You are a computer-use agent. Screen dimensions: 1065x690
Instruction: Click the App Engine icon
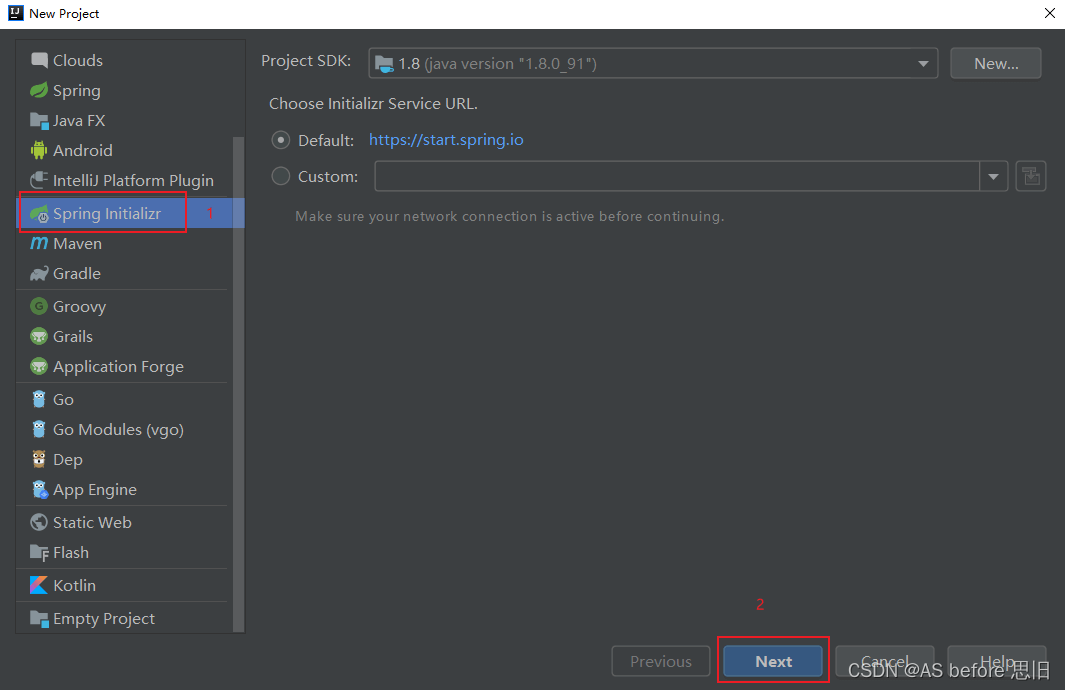coord(39,489)
